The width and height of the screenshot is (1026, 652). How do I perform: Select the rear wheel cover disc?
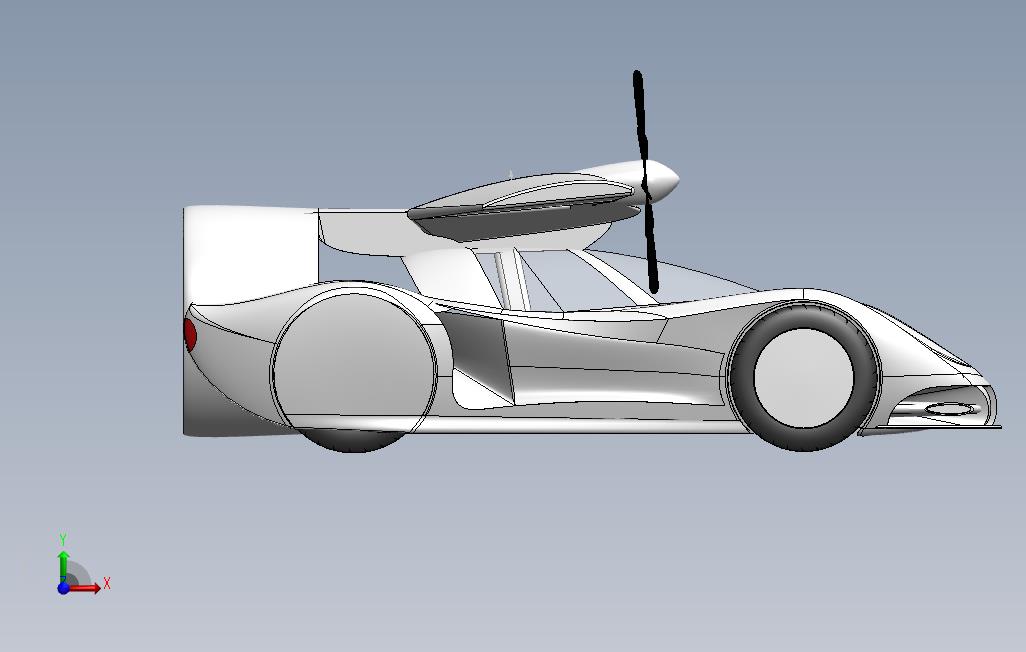tap(354, 363)
